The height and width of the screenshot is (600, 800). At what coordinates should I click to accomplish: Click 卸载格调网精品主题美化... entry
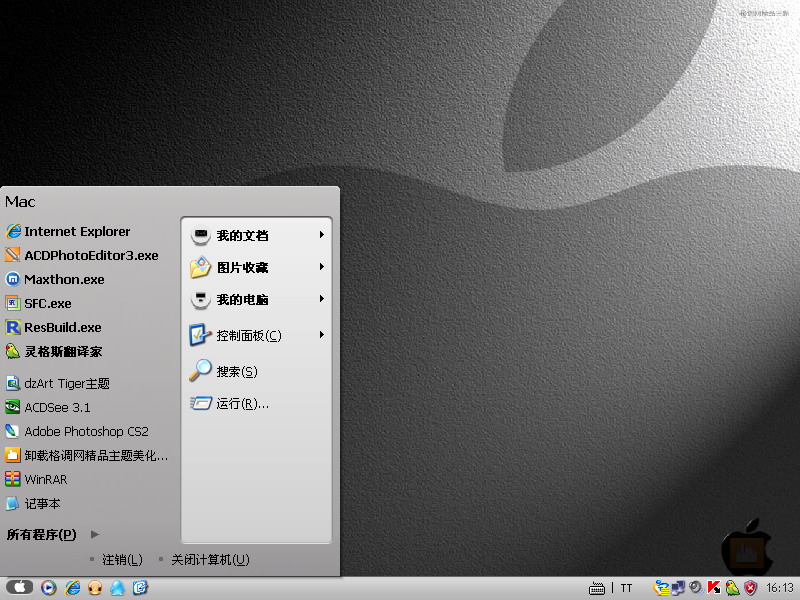[x=86, y=456]
